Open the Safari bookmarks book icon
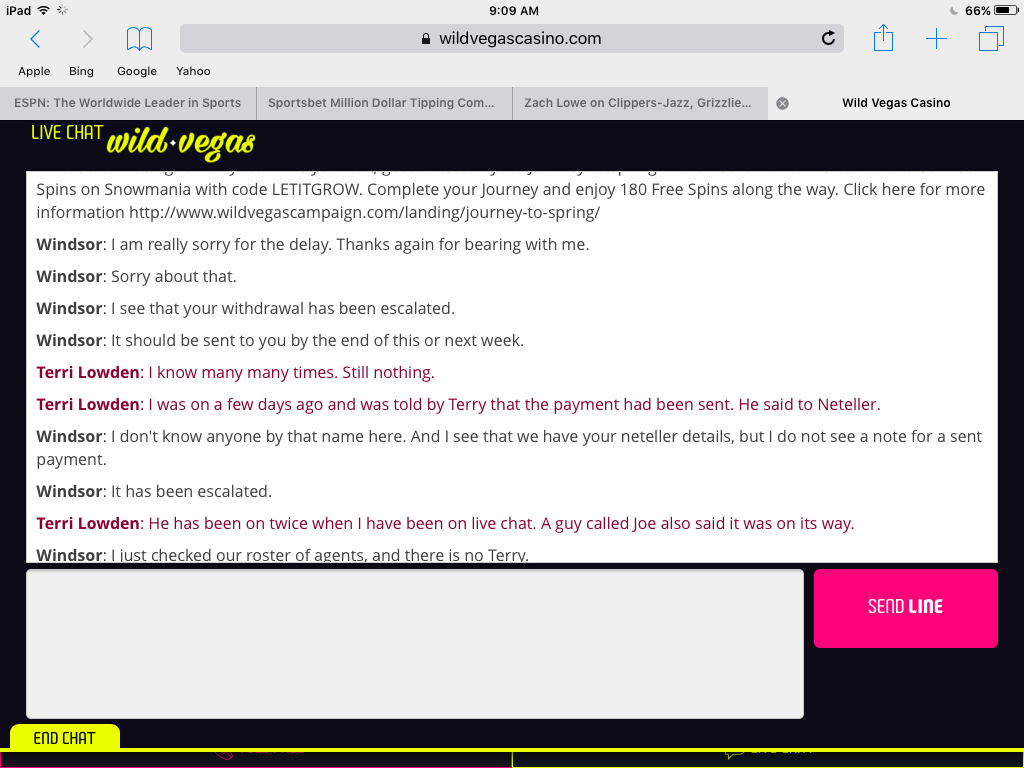This screenshot has height=768, width=1024. tap(139, 39)
